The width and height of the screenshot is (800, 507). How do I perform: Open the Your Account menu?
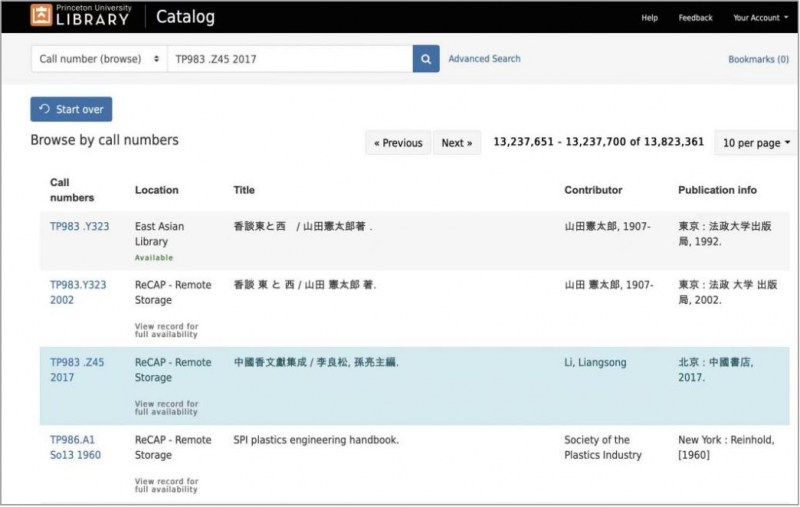click(757, 18)
